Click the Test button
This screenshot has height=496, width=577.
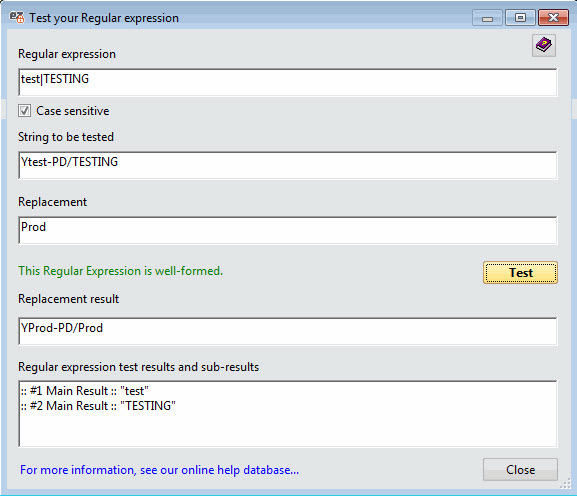pyautogui.click(x=520, y=273)
